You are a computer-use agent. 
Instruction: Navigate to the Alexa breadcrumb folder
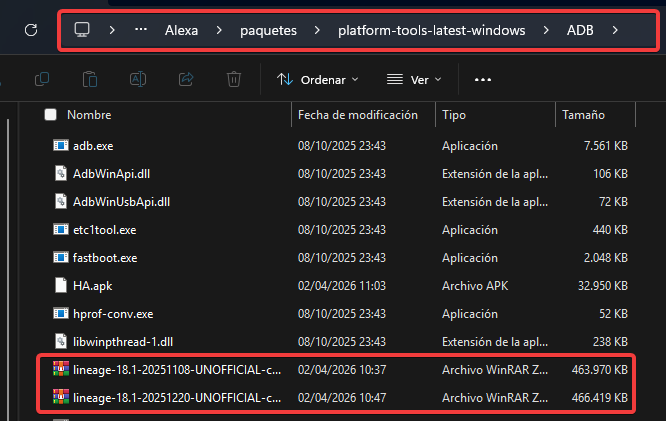[x=181, y=30]
